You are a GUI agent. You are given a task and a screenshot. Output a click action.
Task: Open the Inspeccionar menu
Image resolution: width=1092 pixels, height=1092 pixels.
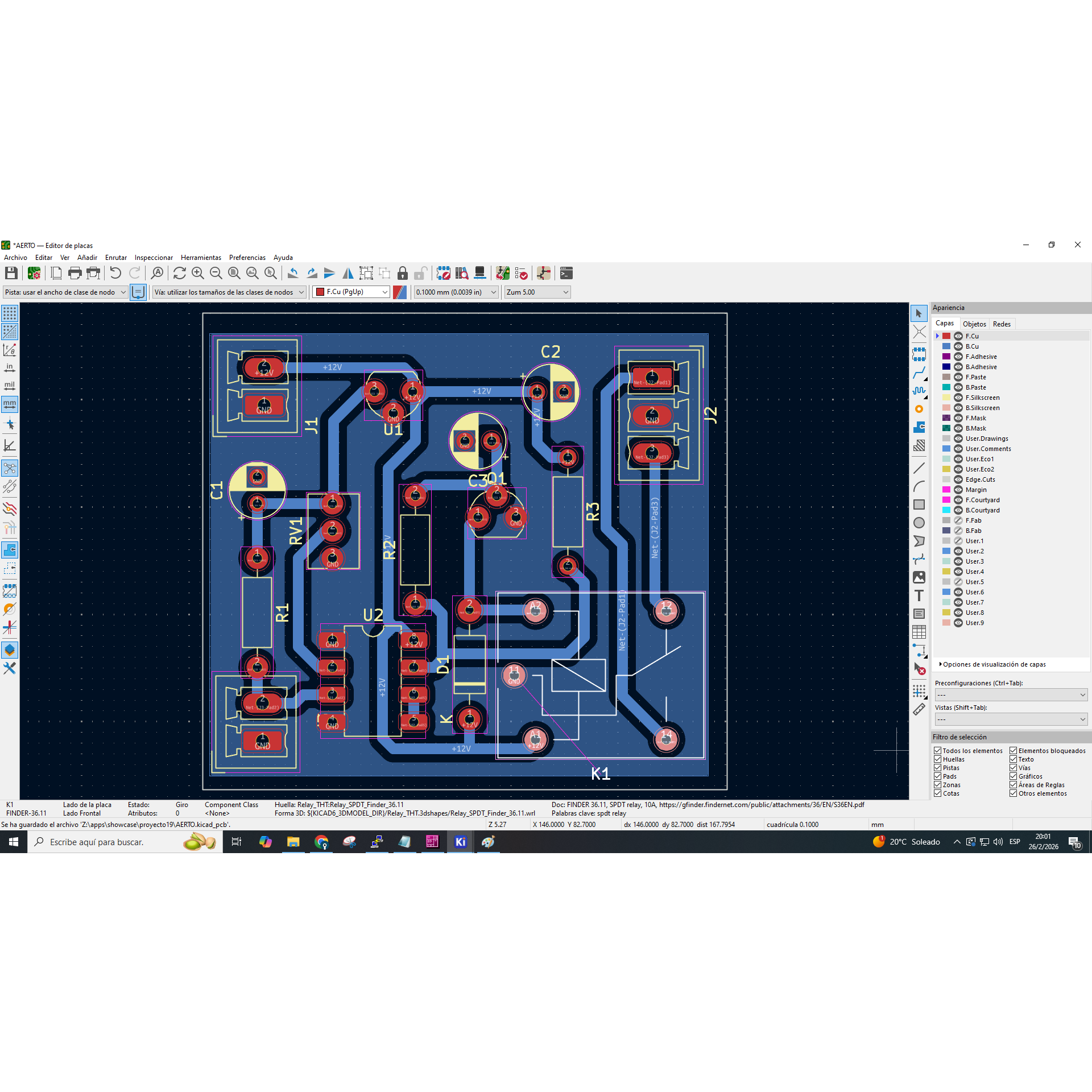(x=154, y=258)
